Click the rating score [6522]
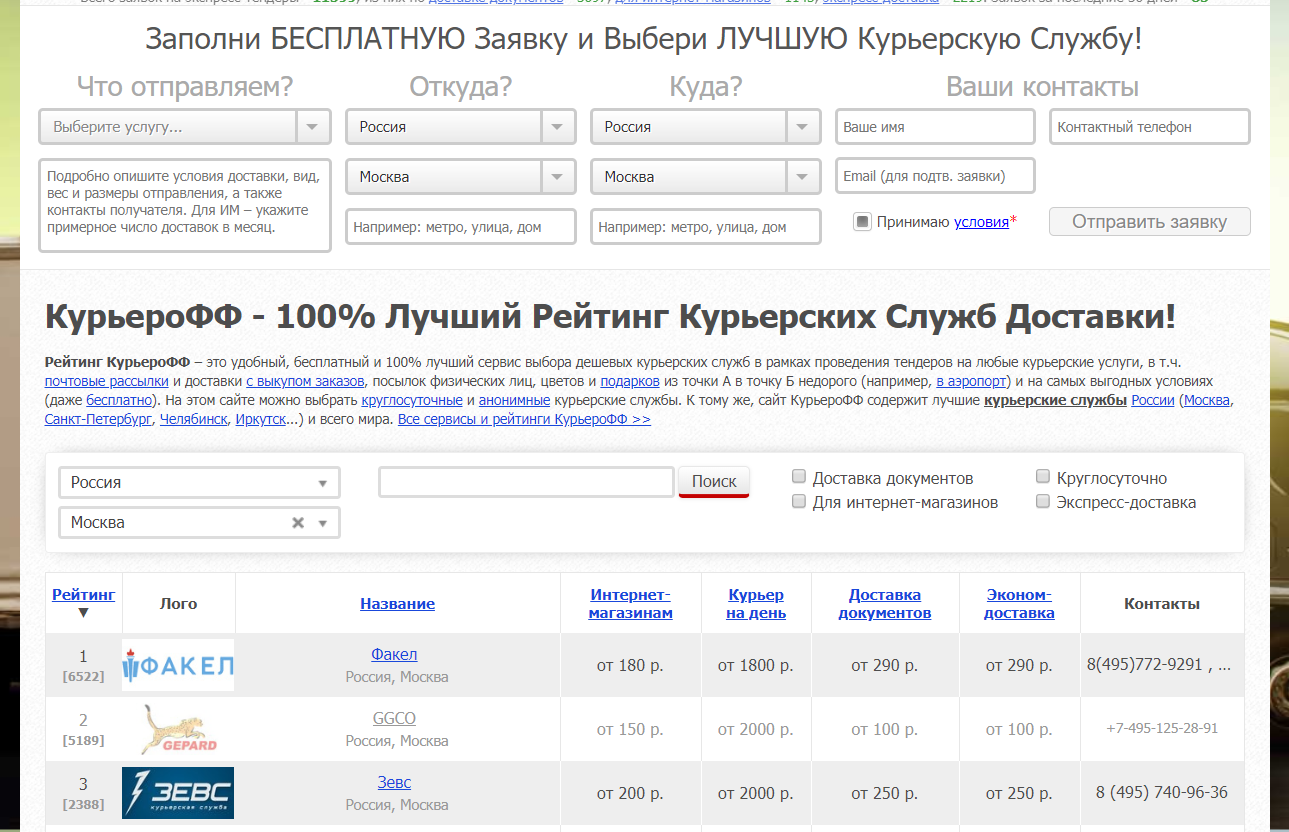The width and height of the screenshot is (1289, 832). [x=83, y=677]
